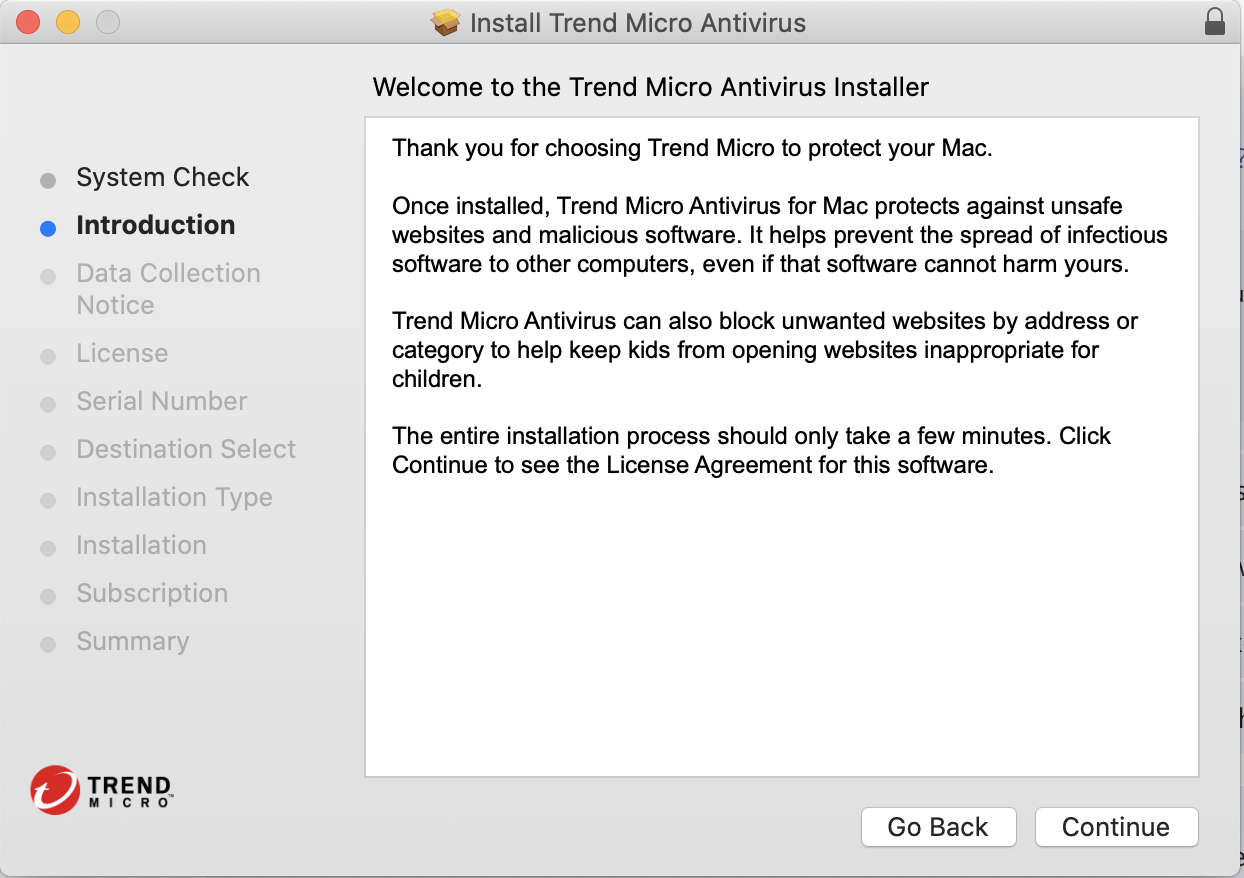Select the Destination Select step
Viewport: 1244px width, 878px height.
tap(186, 449)
